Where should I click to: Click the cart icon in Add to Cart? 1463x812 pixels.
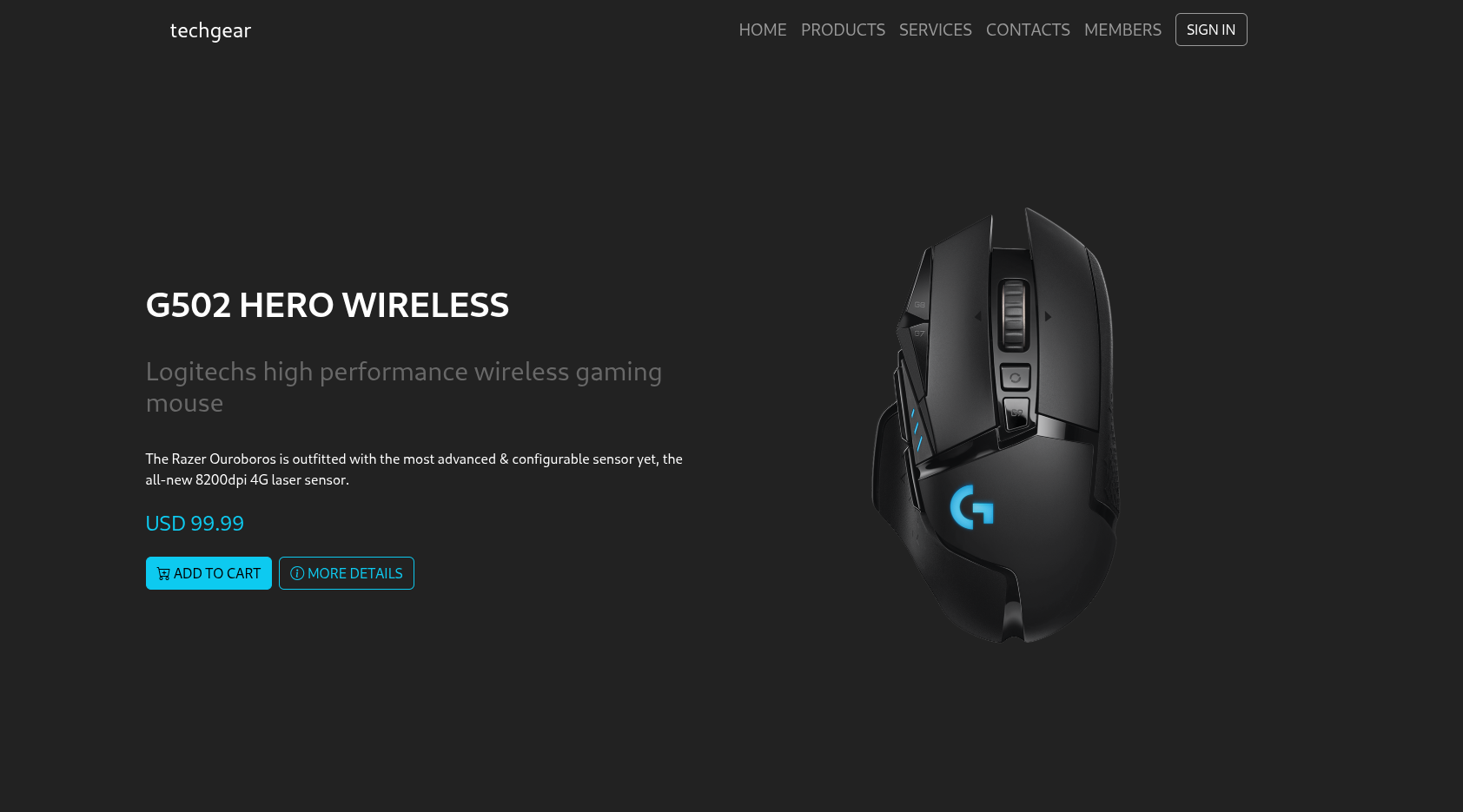pos(163,574)
